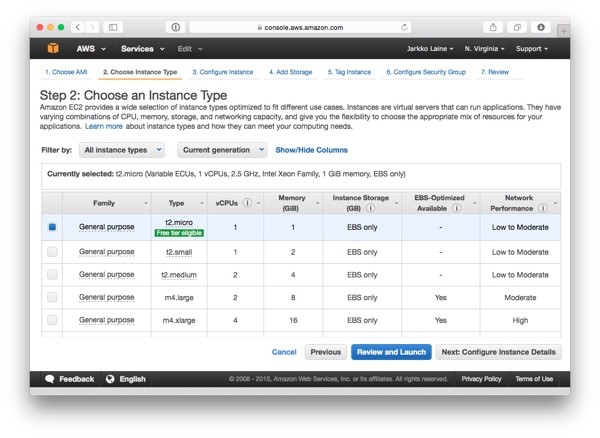Go to 4. Add Storage tab

pyautogui.click(x=290, y=72)
